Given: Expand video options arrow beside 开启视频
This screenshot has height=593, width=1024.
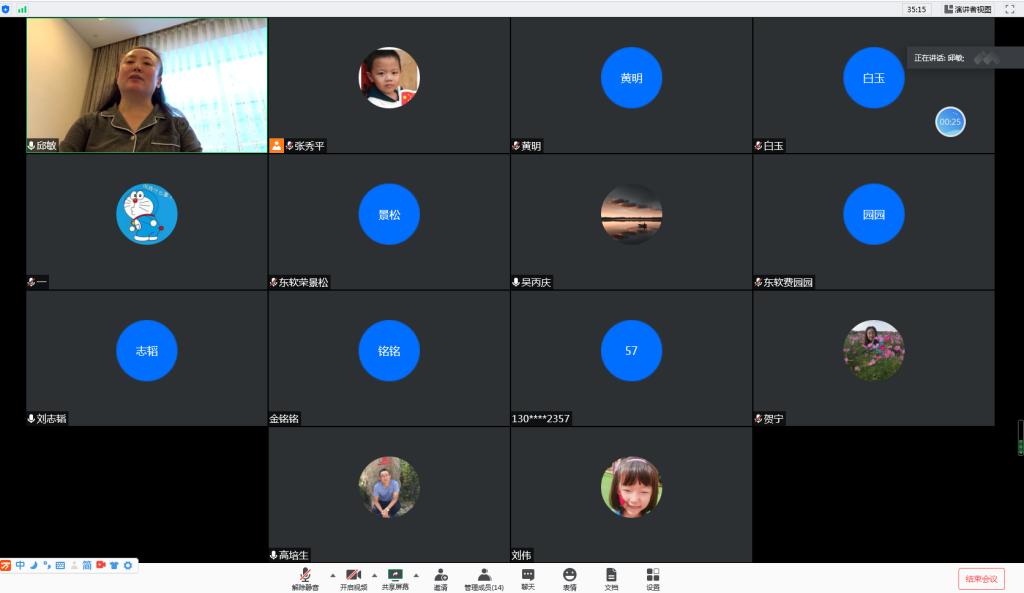Looking at the screenshot, I should tap(374, 575).
